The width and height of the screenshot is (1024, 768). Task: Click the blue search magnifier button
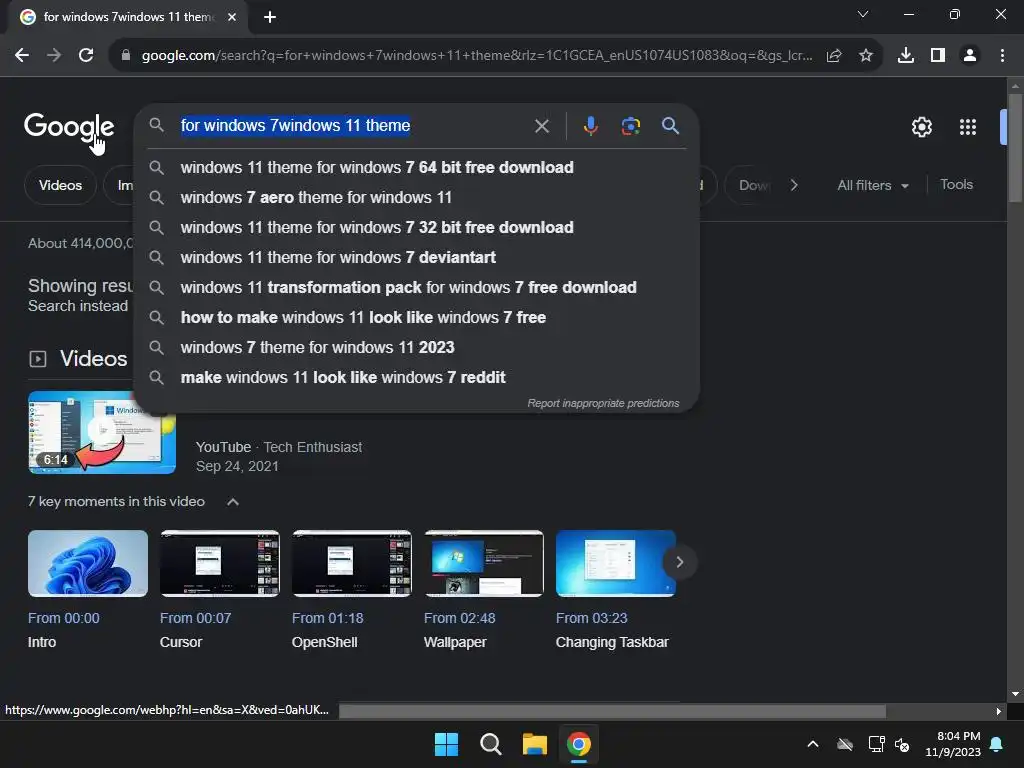tap(670, 126)
